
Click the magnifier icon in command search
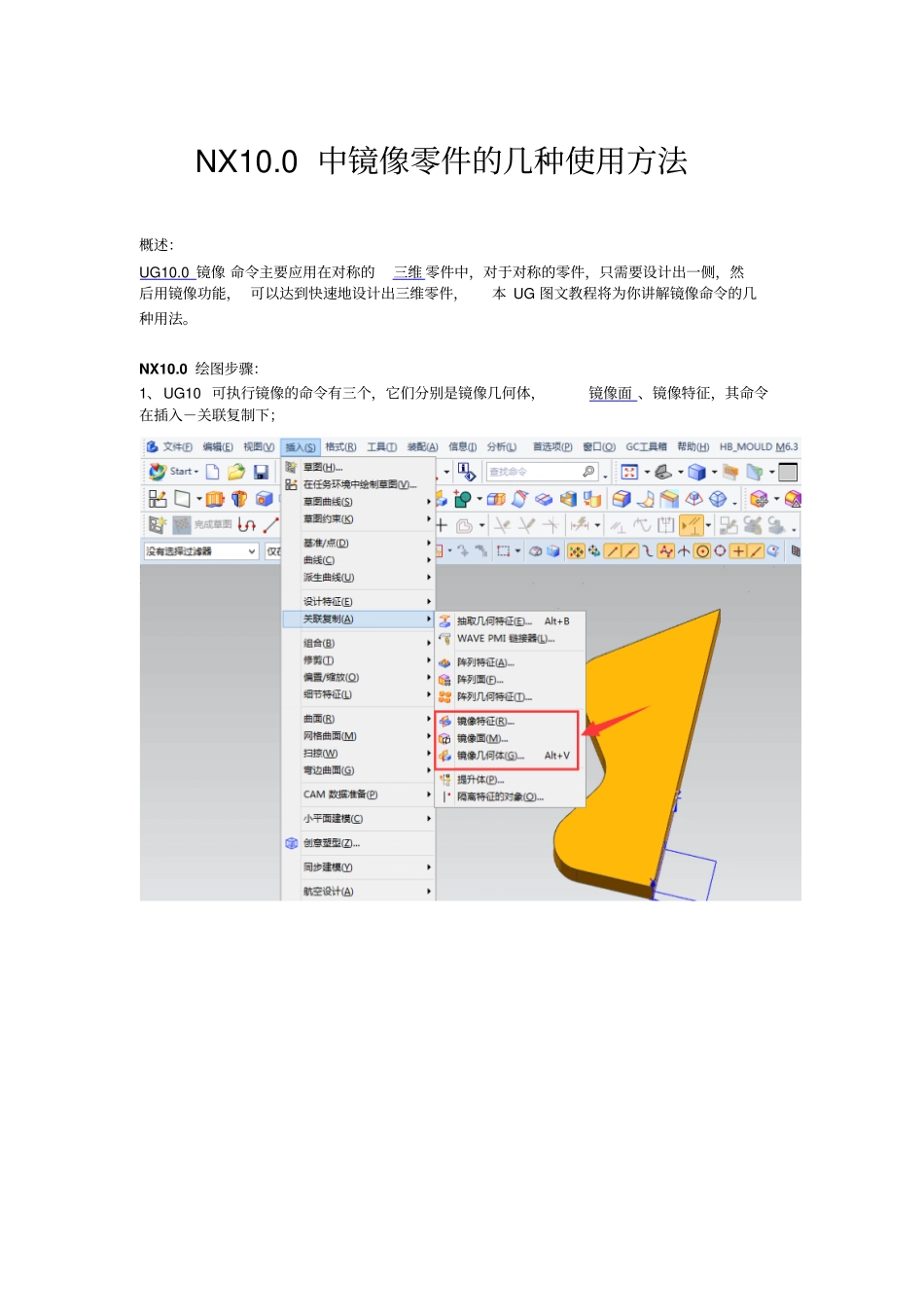(x=588, y=472)
